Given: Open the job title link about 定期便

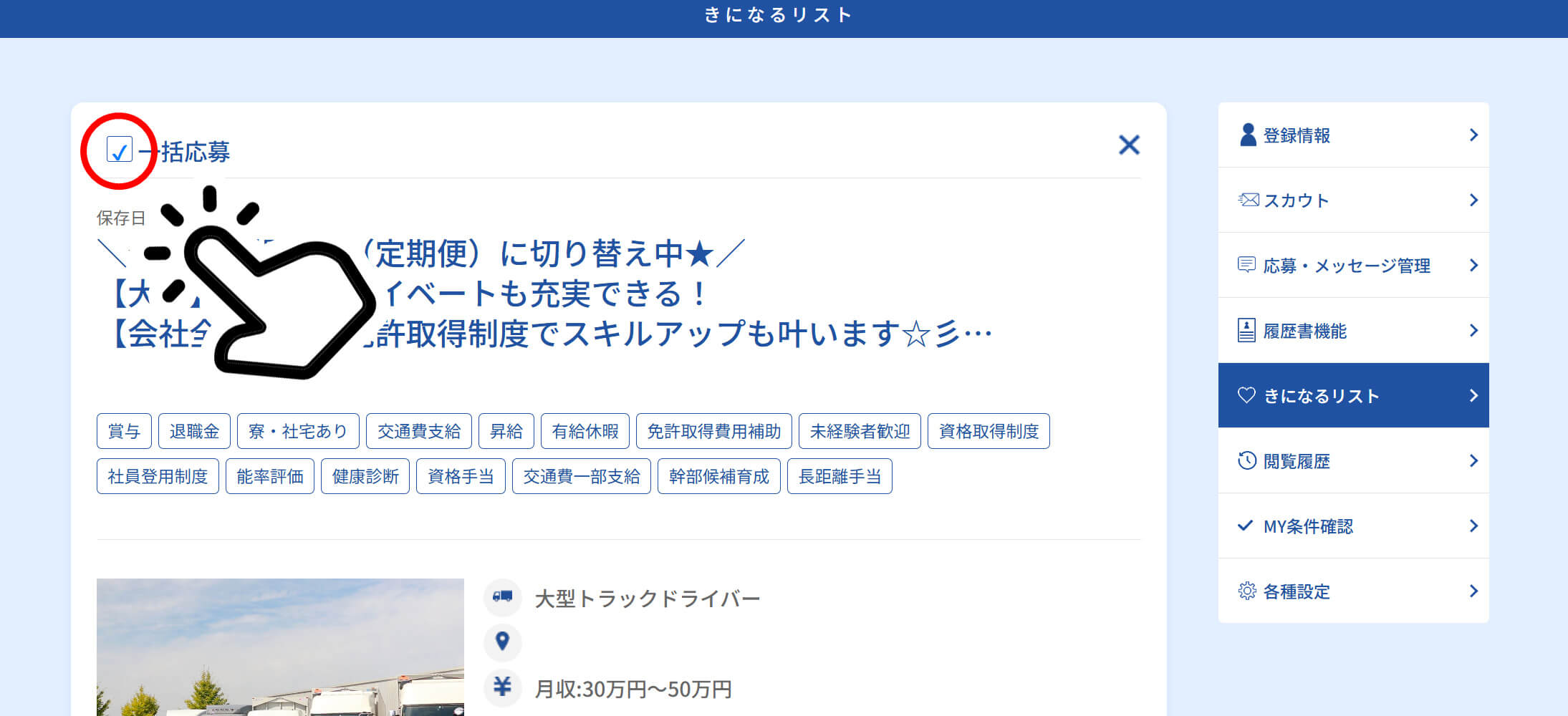Looking at the screenshot, I should click(x=544, y=294).
